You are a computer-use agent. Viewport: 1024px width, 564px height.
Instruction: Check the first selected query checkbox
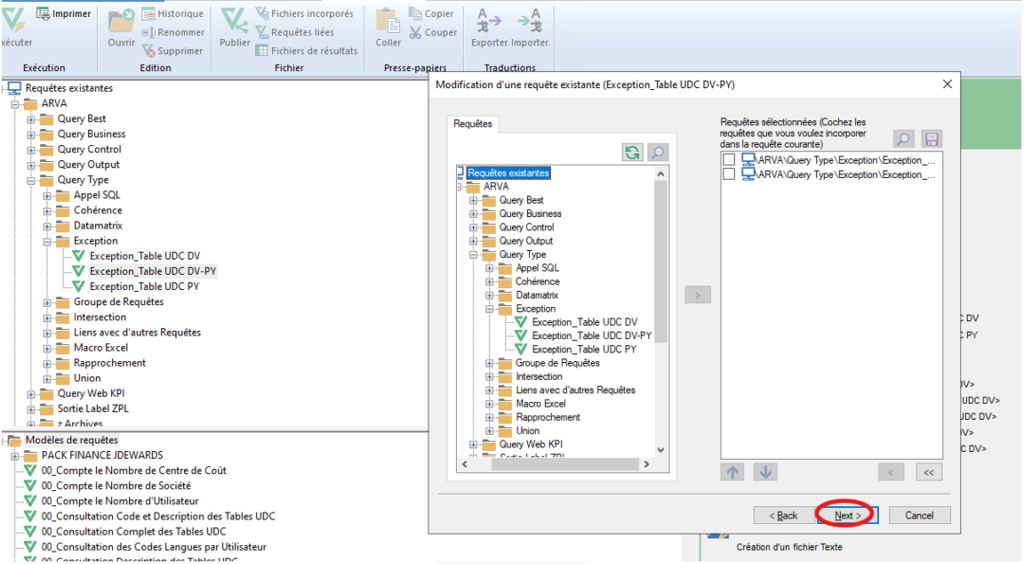tap(729, 160)
